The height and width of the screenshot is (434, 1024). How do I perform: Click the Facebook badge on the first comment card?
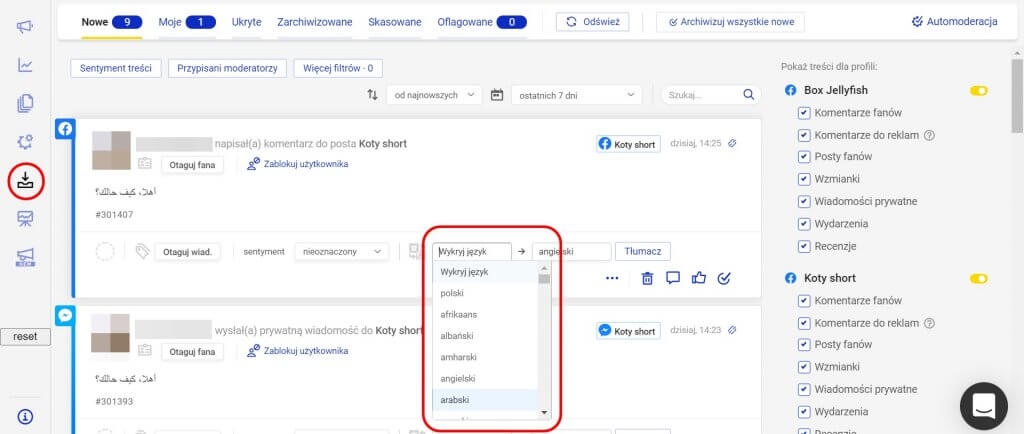(x=65, y=129)
